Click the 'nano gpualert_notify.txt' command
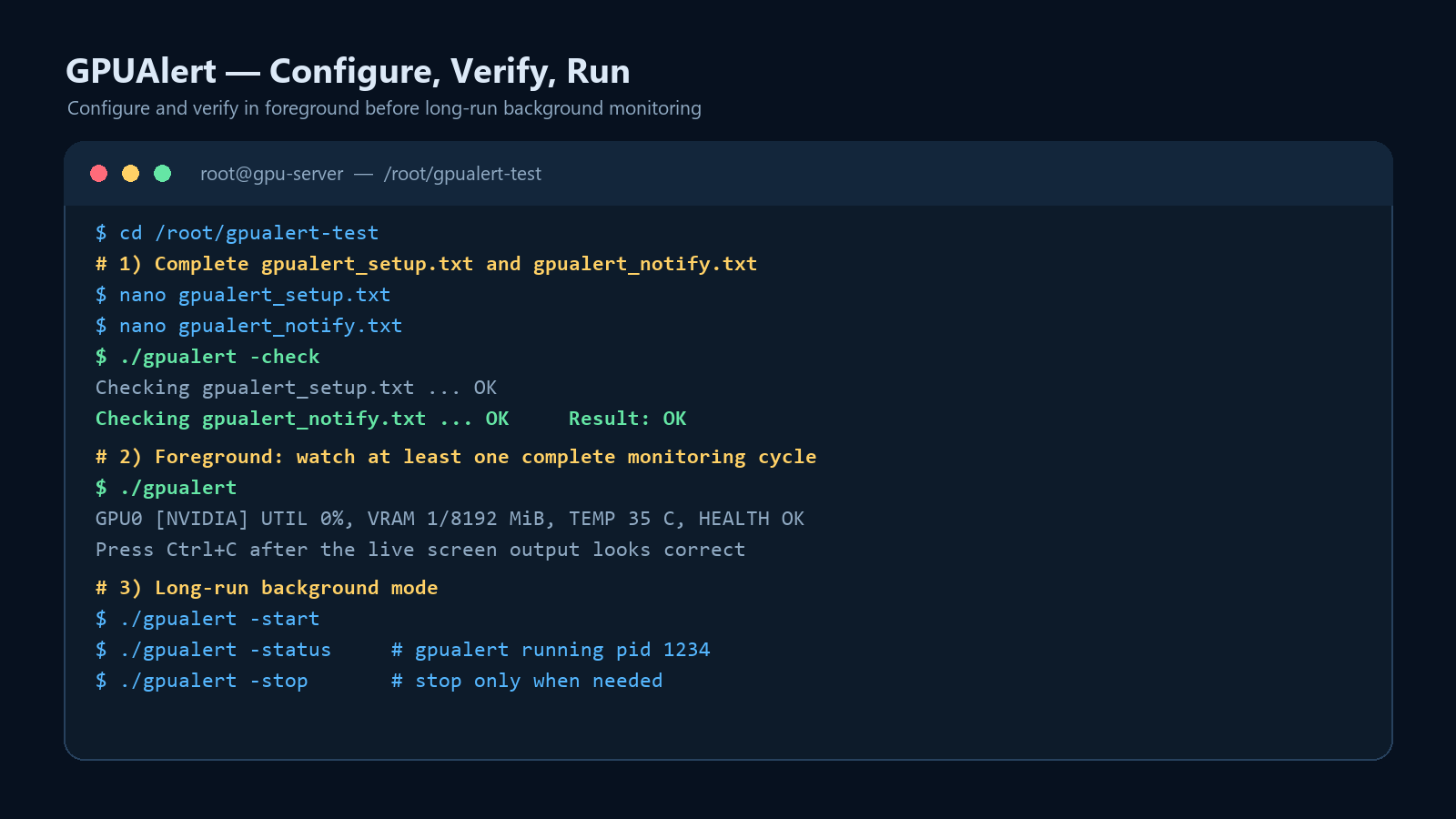 click(248, 326)
